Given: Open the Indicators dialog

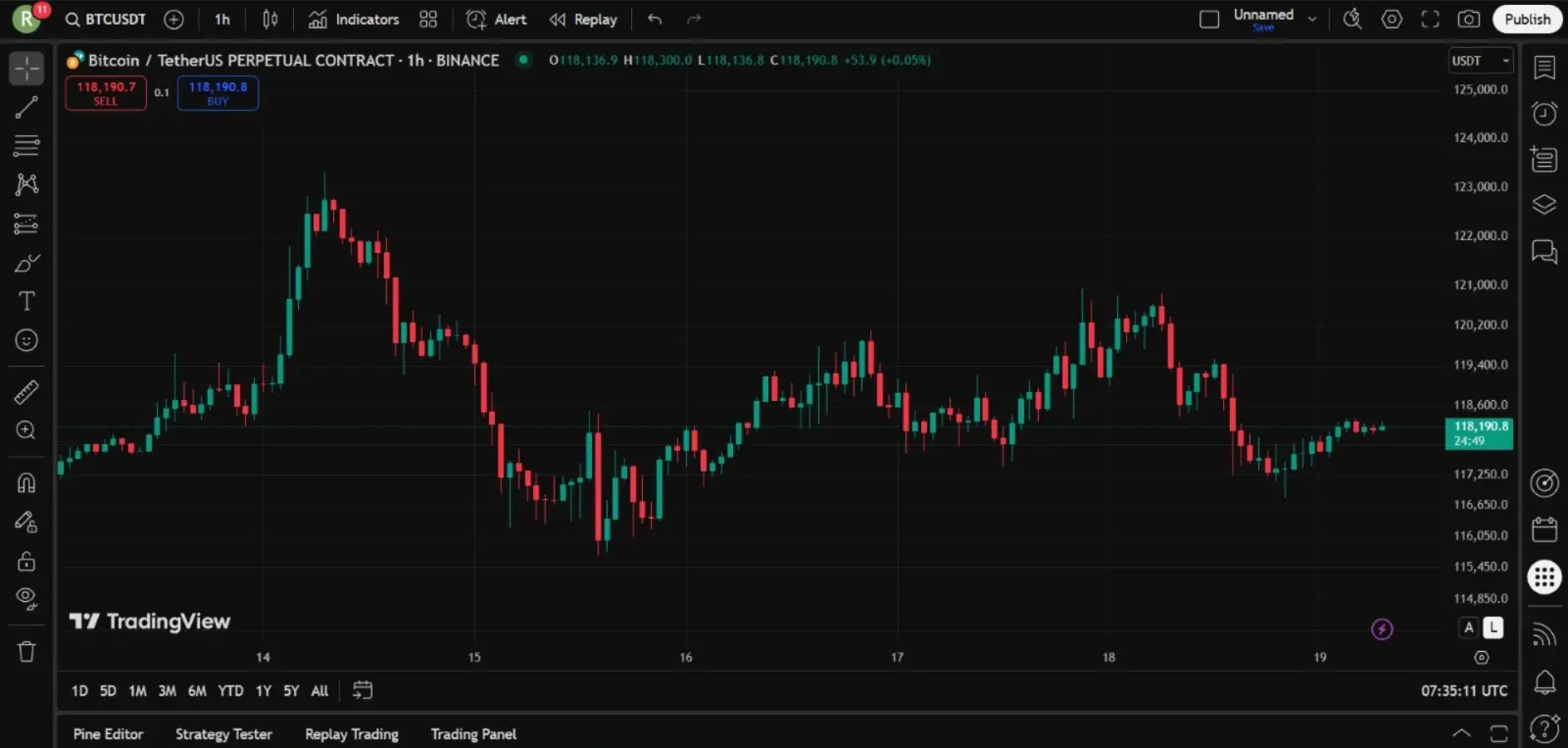Looking at the screenshot, I should 354,20.
